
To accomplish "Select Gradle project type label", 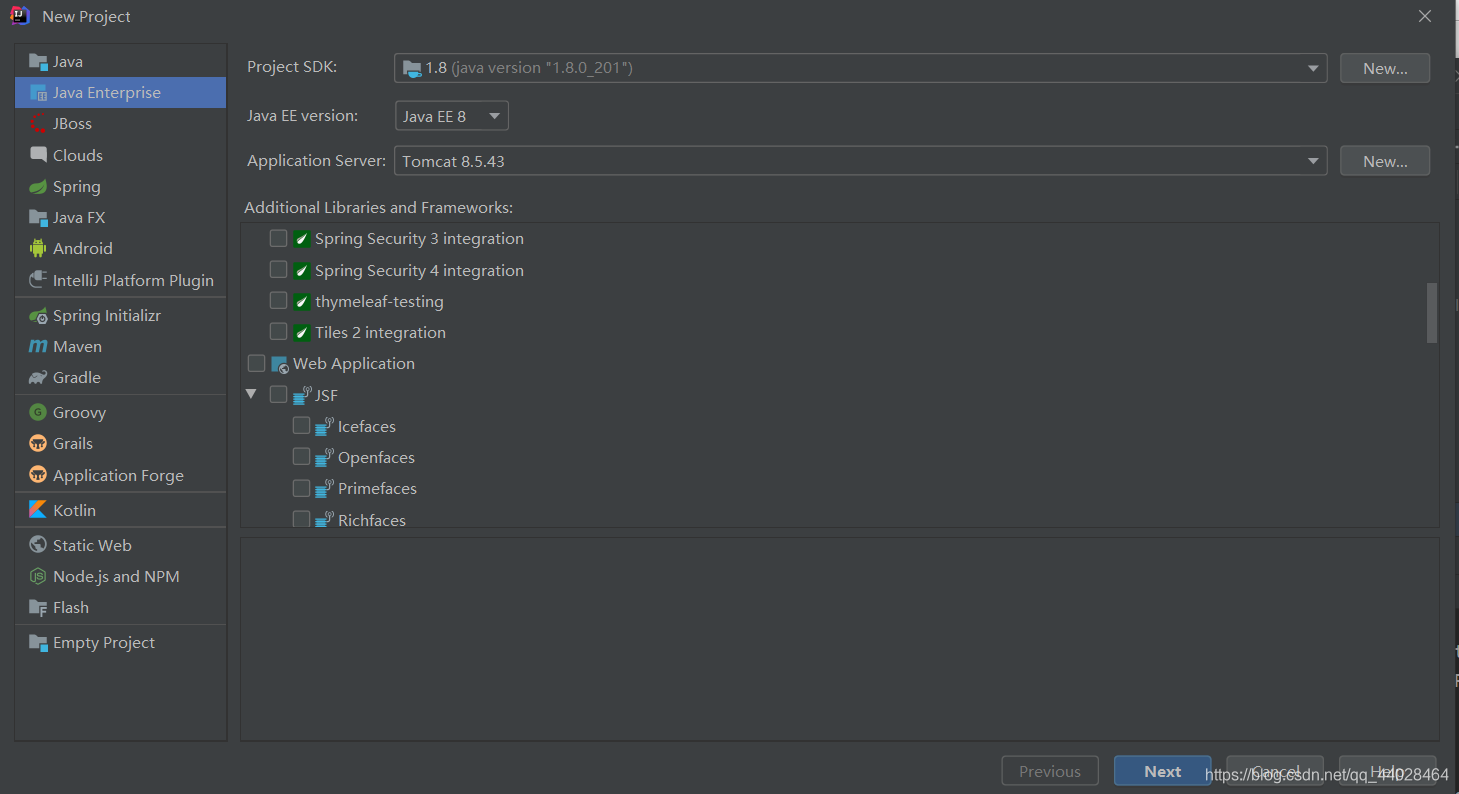I will point(77,378).
